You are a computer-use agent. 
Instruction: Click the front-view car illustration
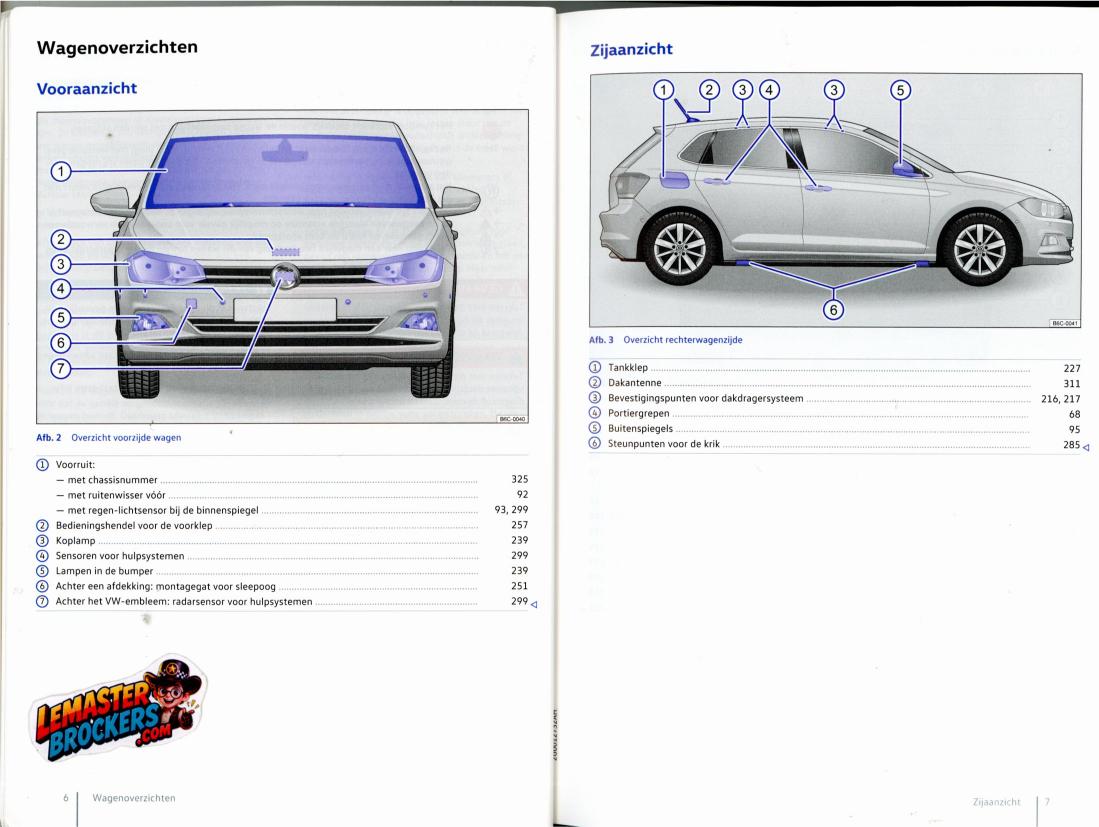[x=282, y=266]
